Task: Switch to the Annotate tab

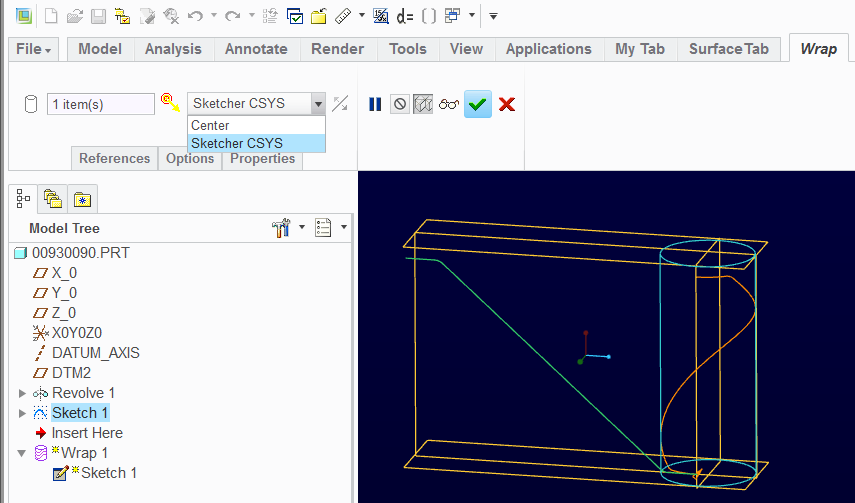Action: click(256, 49)
